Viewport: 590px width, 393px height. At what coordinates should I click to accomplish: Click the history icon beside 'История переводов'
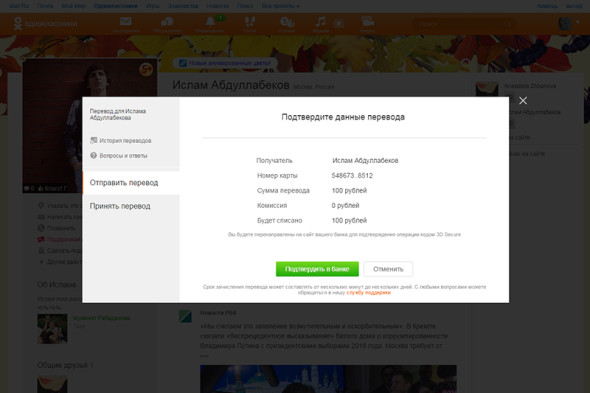(94, 140)
